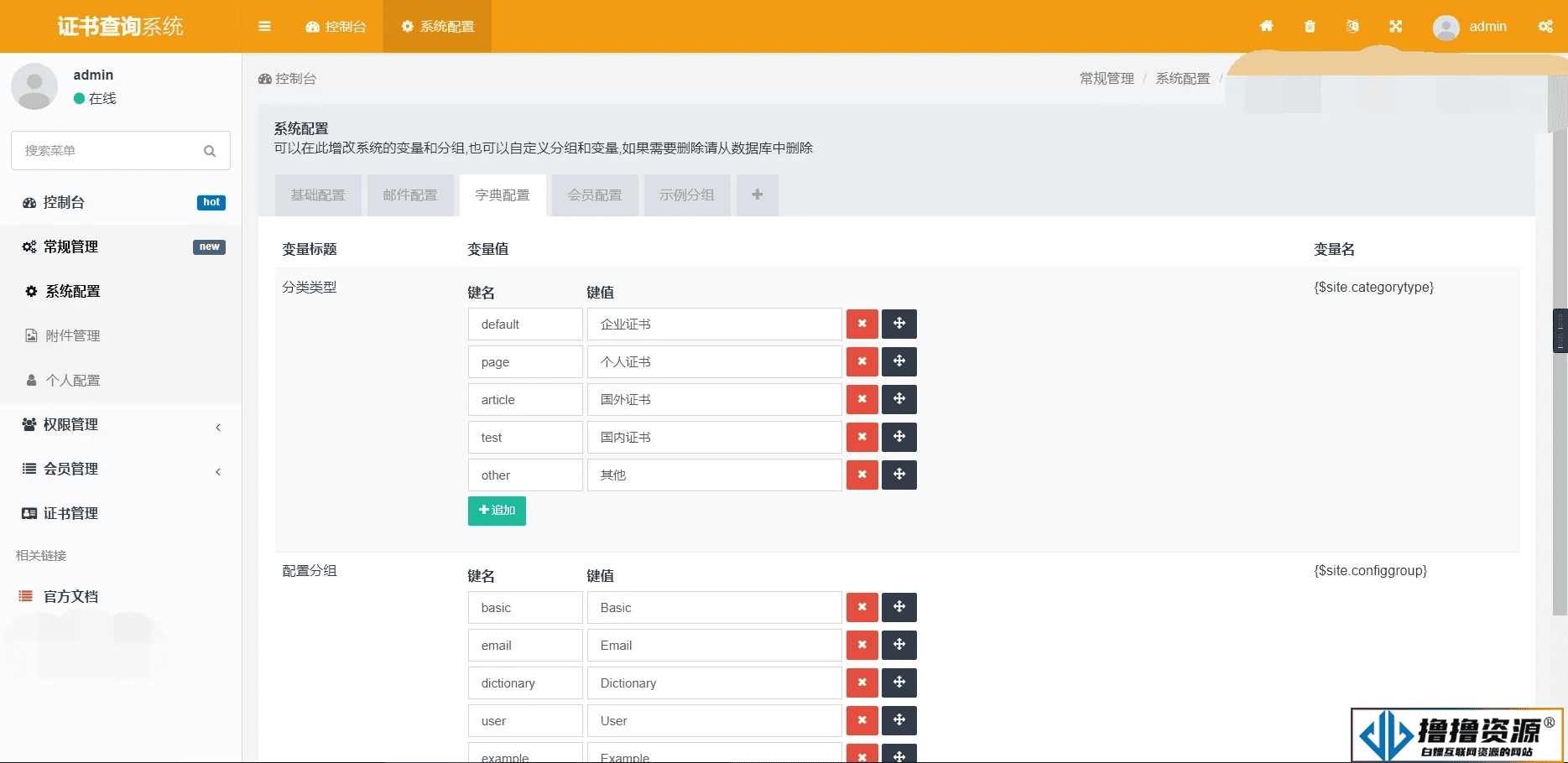Image resolution: width=1568 pixels, height=763 pixels.
Task: Edit the 国外证书 value field
Action: tap(715, 400)
